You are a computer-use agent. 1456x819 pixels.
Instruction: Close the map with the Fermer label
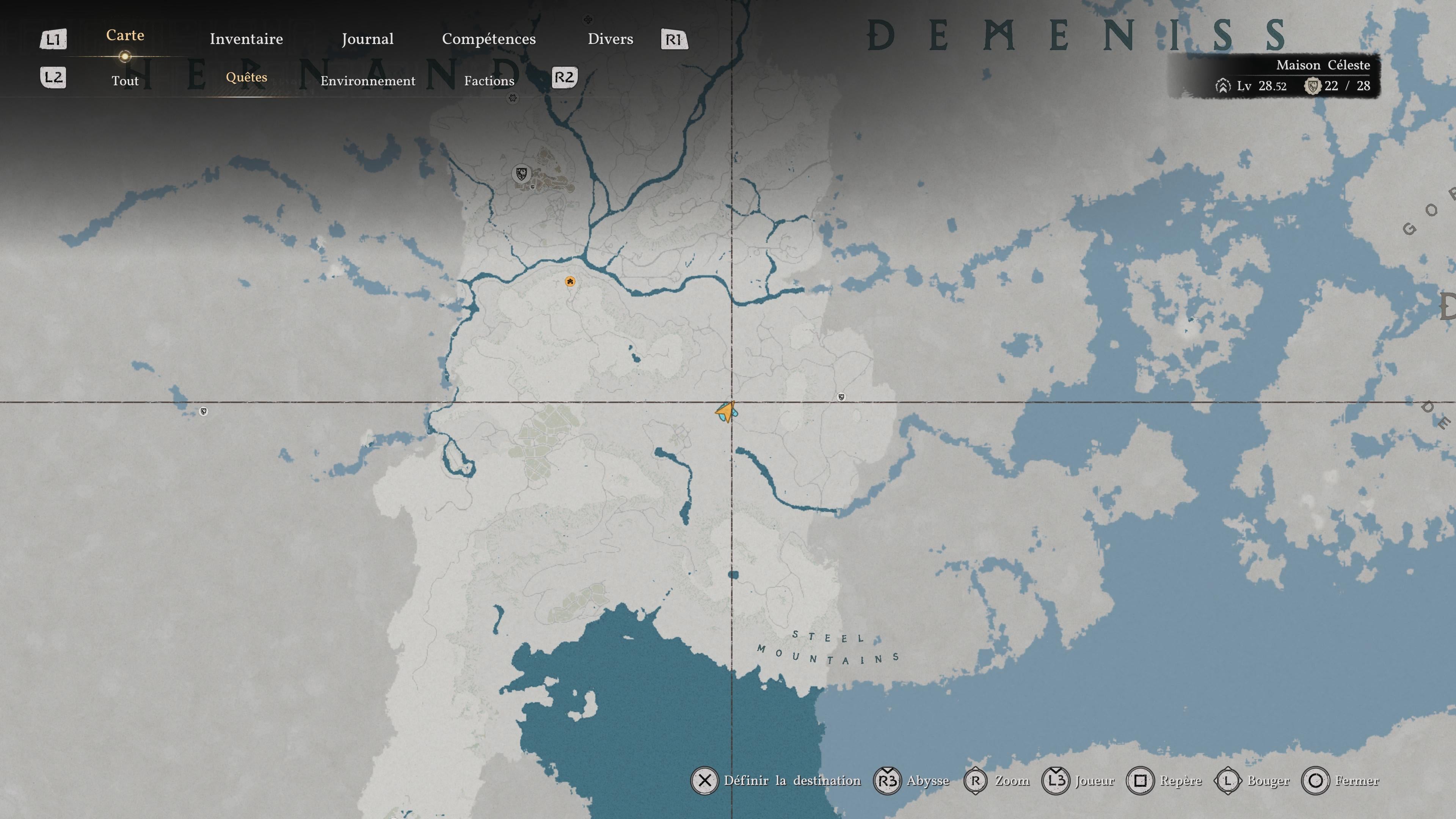point(1357,781)
